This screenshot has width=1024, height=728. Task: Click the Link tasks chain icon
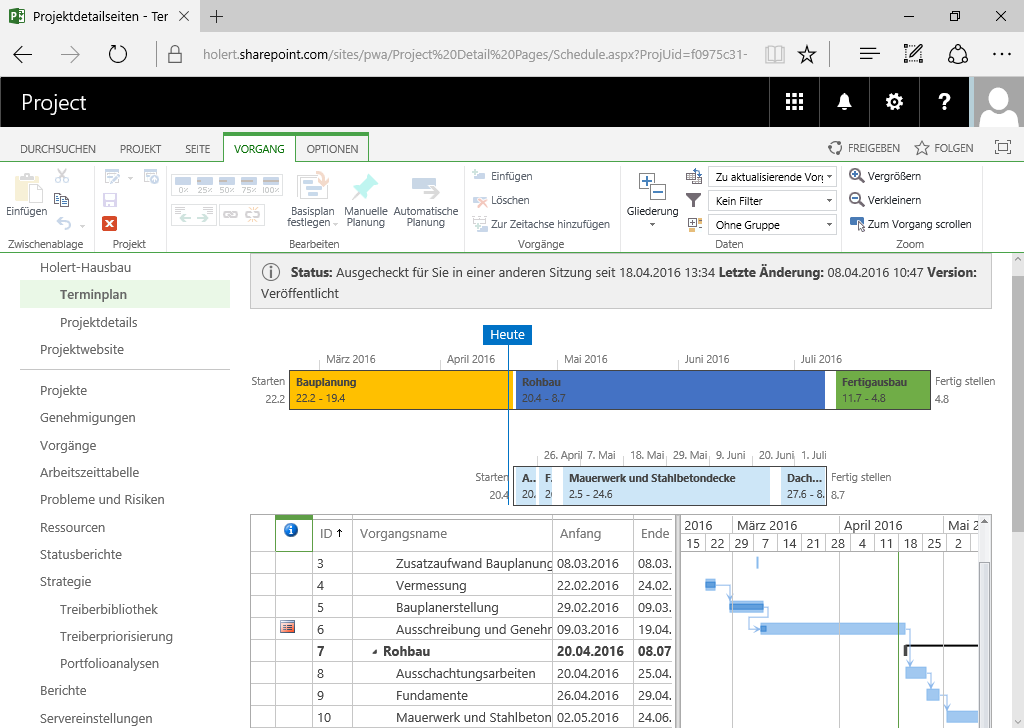231,214
